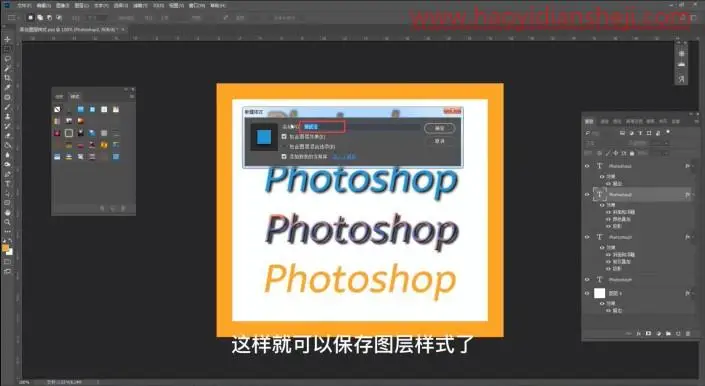Hide the 图层 1 layer
The image size is (705, 386).
click(x=587, y=293)
